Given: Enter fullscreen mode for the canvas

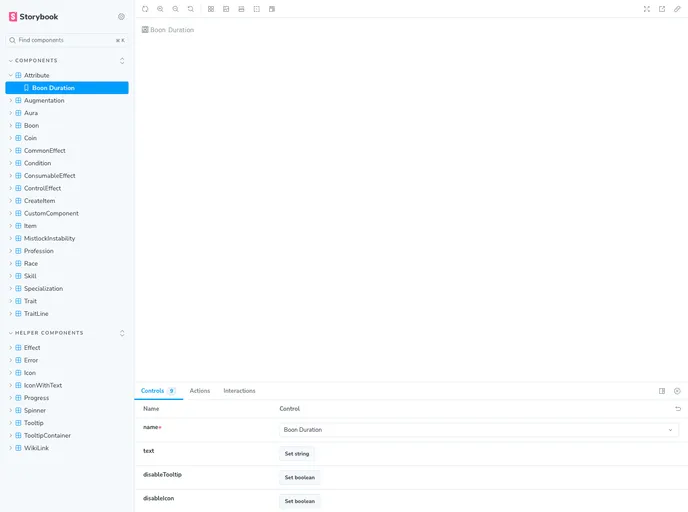Looking at the screenshot, I should click(x=647, y=9).
